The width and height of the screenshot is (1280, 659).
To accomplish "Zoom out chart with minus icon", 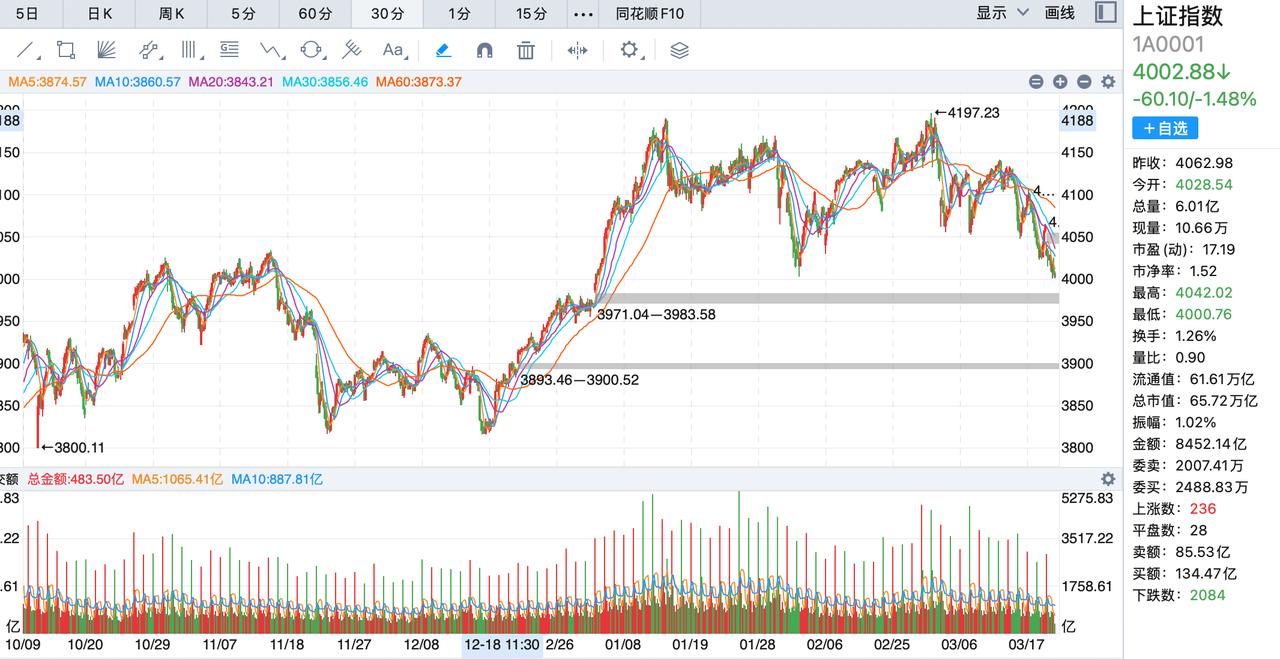I will click(x=1083, y=82).
